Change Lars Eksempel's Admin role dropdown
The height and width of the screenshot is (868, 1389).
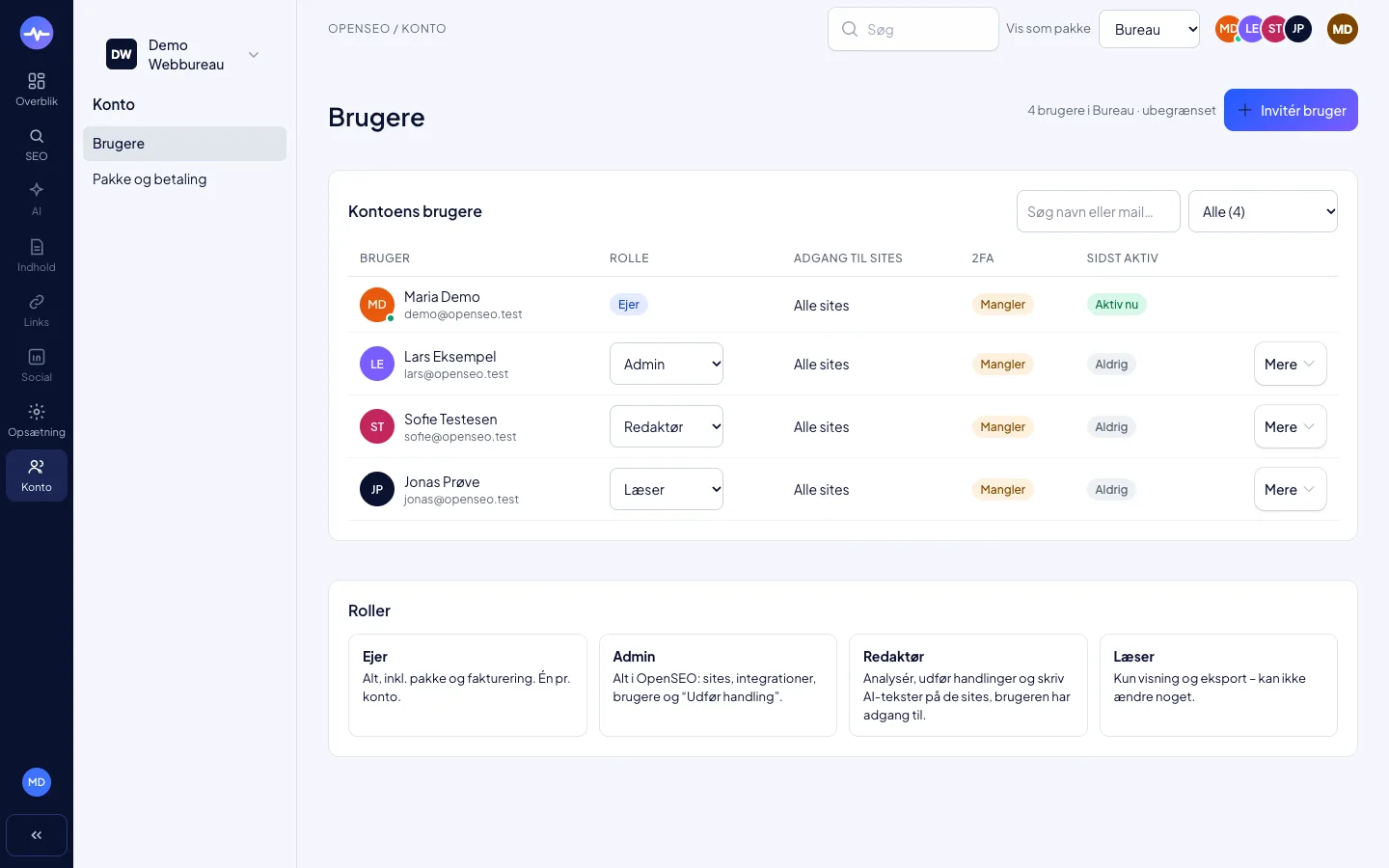pyautogui.click(x=667, y=364)
